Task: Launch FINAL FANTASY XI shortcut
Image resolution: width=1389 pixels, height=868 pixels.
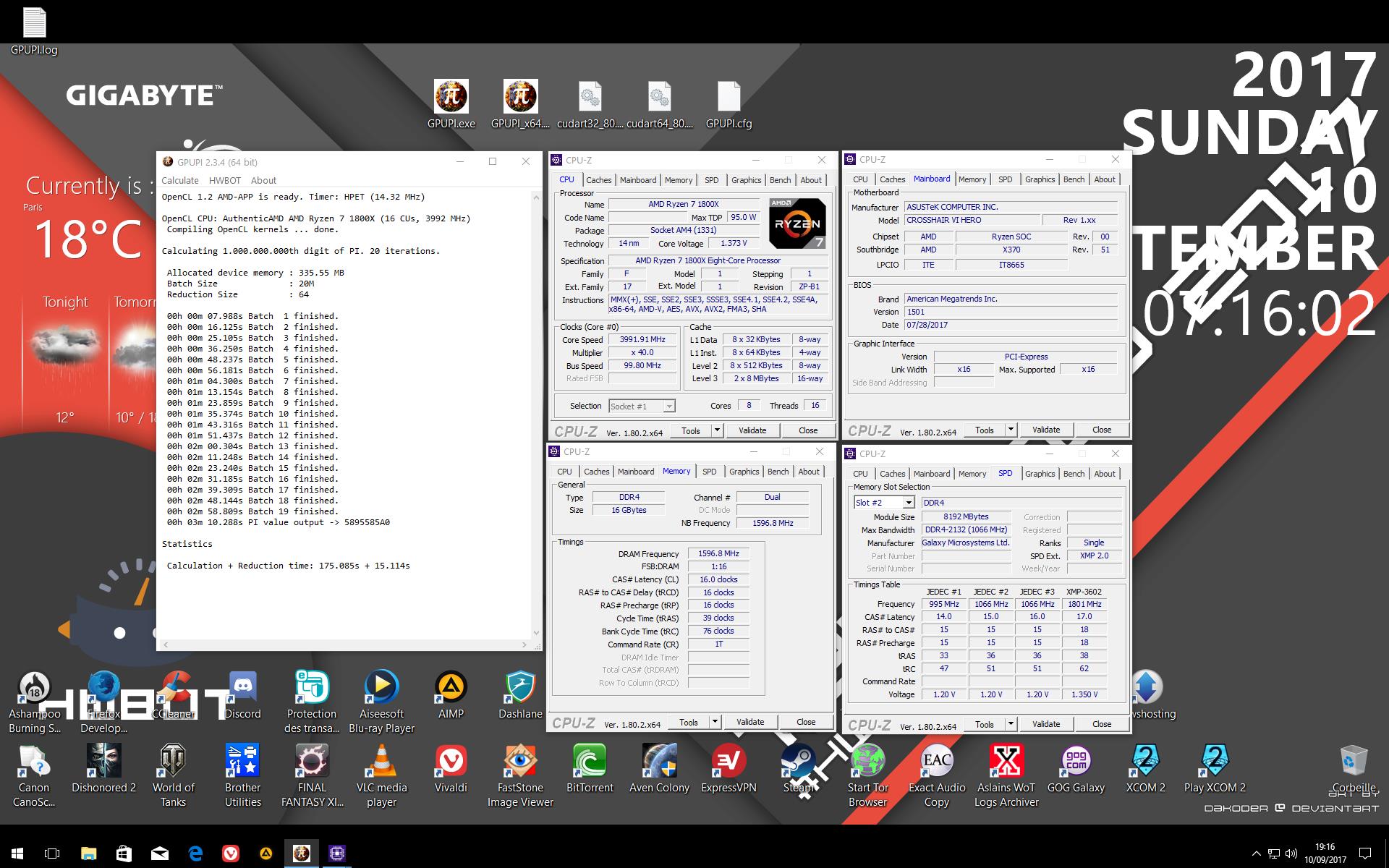Action: click(312, 775)
